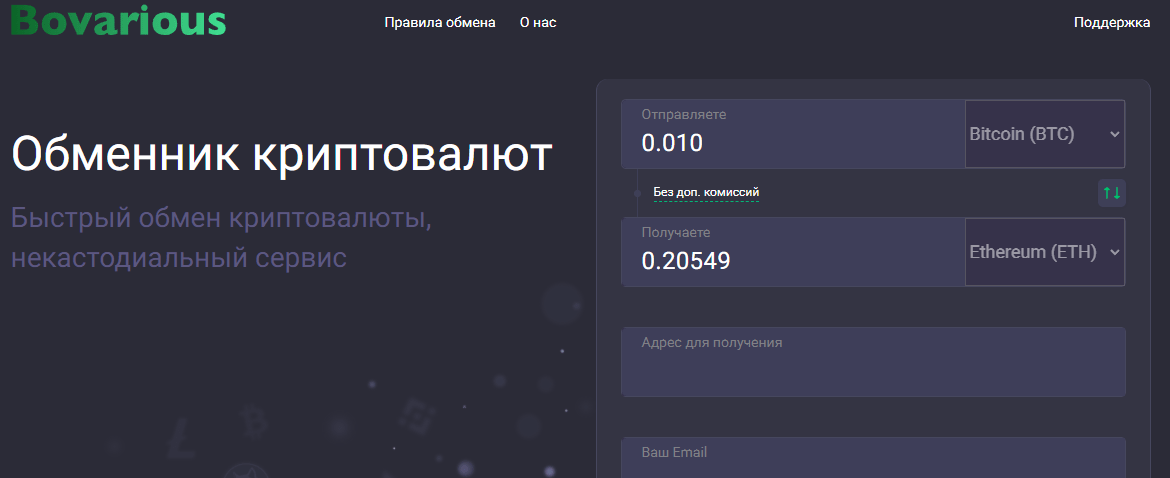Expand the Ethereum (ETH) currency dropdown
Image resolution: width=1170 pixels, height=478 pixels.
click(x=1045, y=252)
